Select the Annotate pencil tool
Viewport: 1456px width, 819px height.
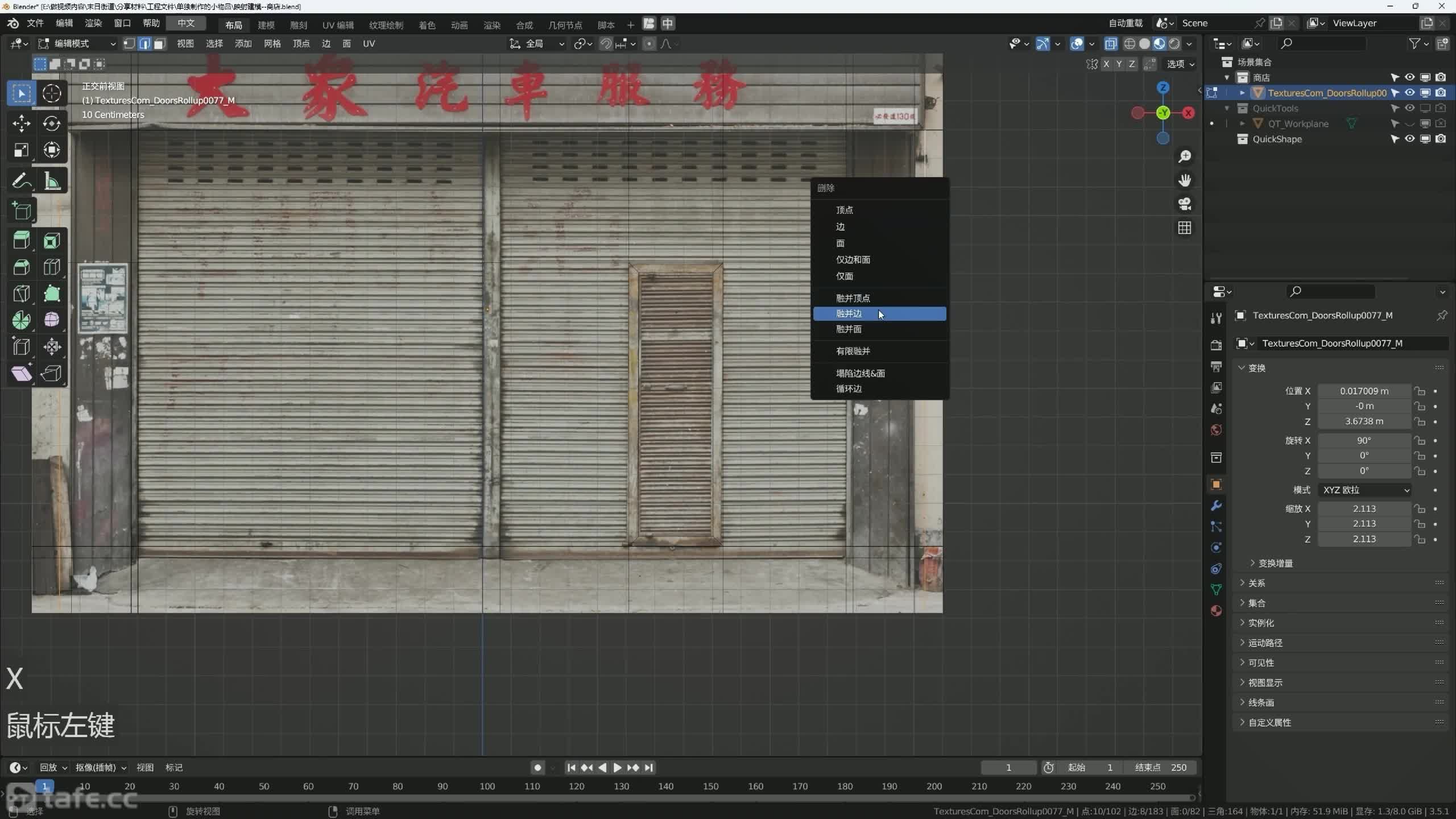point(21,181)
